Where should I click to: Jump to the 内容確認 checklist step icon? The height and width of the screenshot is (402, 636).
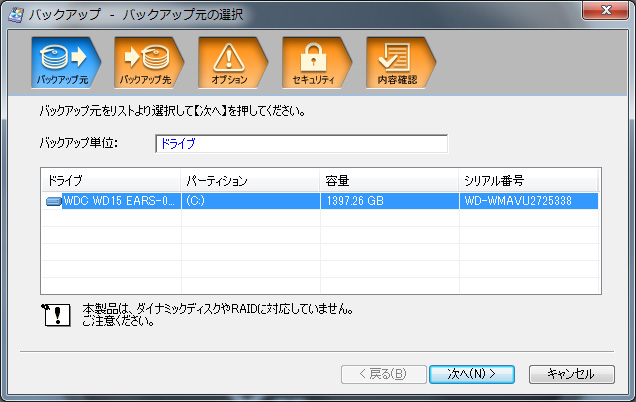tap(401, 62)
